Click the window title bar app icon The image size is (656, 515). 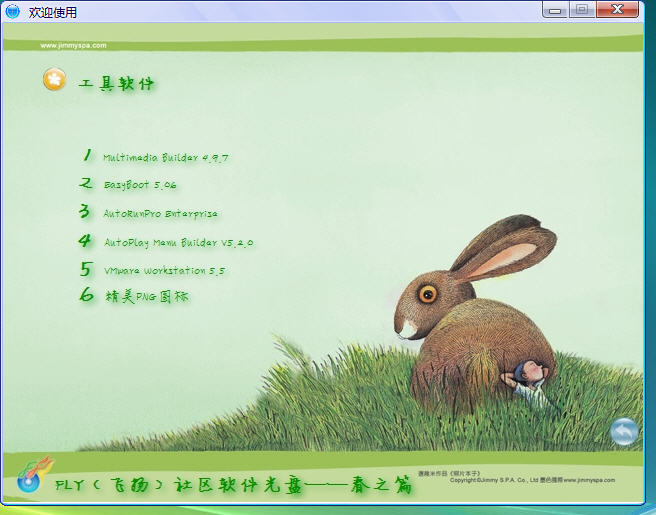point(12,12)
